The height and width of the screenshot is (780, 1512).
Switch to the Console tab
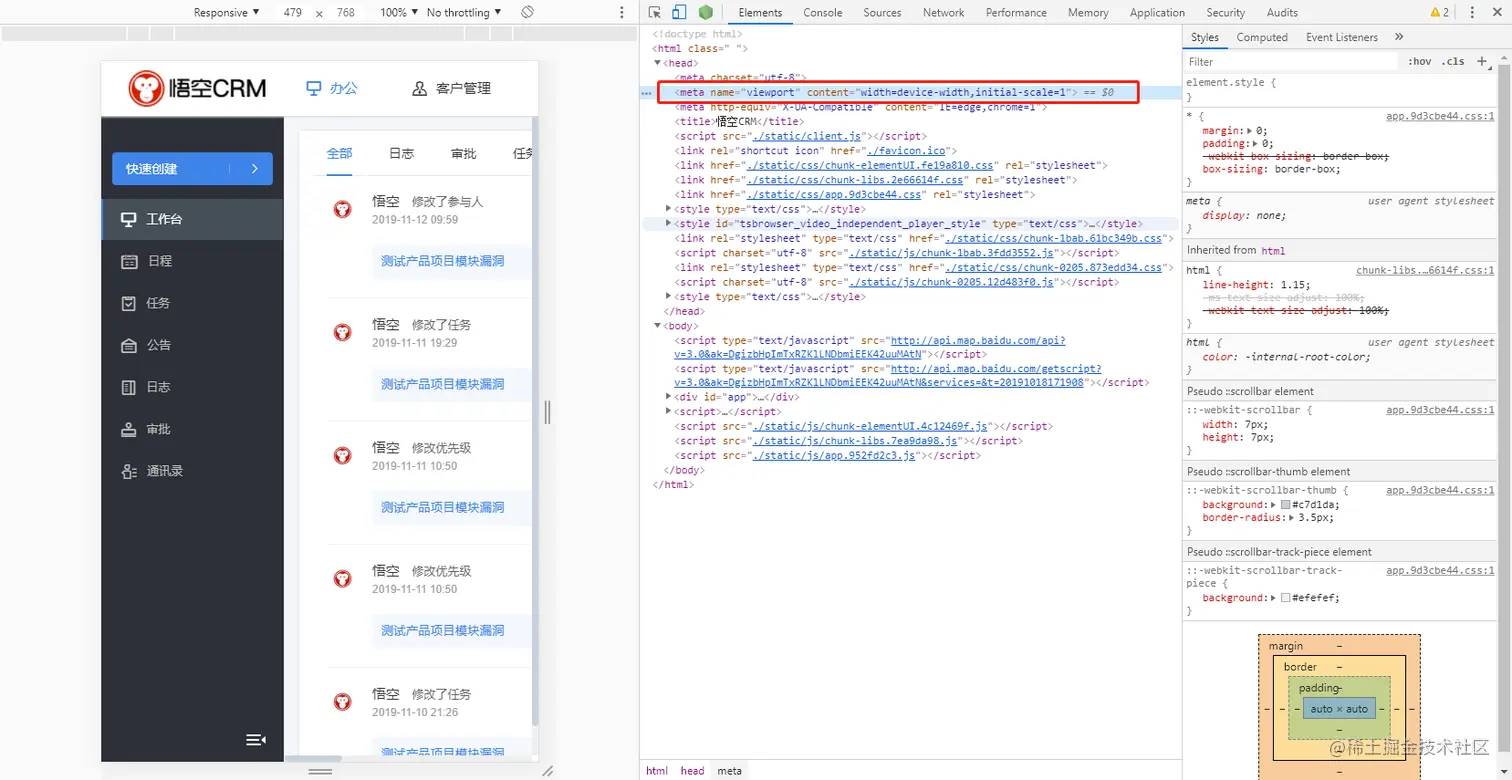pos(823,12)
